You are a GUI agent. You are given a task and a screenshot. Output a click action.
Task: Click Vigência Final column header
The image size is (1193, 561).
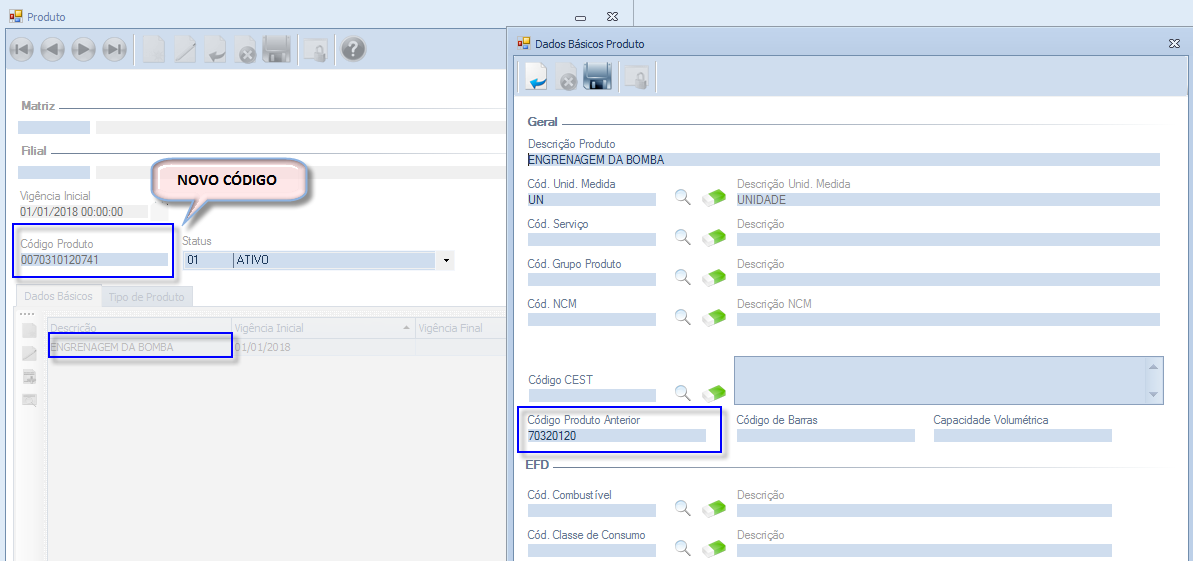(x=460, y=328)
